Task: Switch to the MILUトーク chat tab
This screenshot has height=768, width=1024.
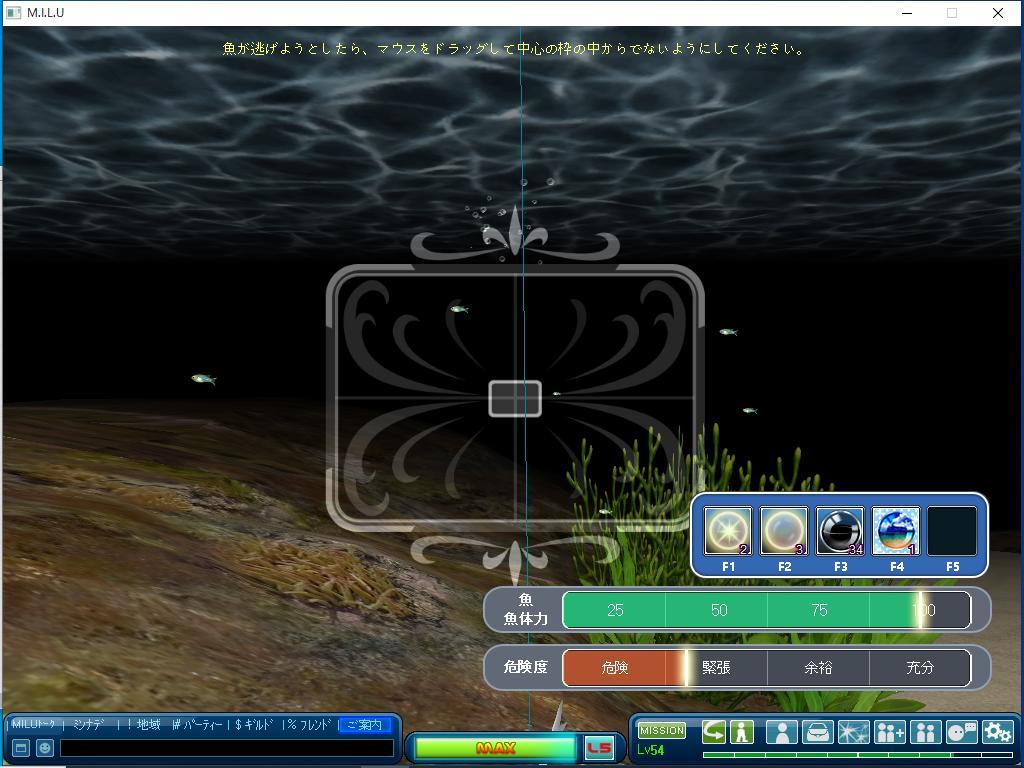Action: pyautogui.click(x=34, y=724)
